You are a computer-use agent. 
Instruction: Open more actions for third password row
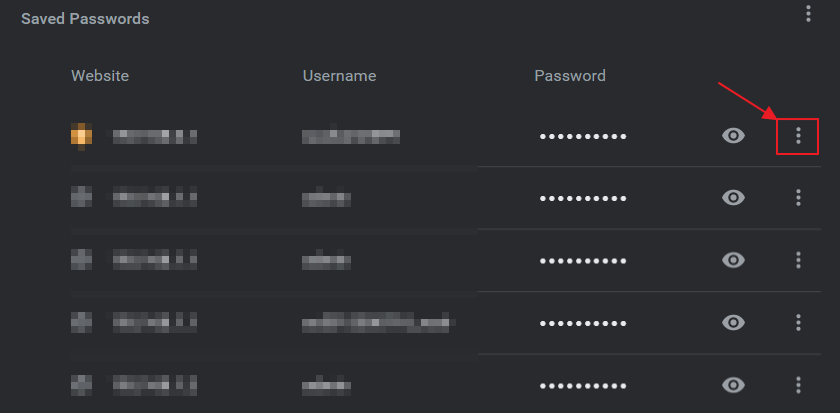pos(798,260)
